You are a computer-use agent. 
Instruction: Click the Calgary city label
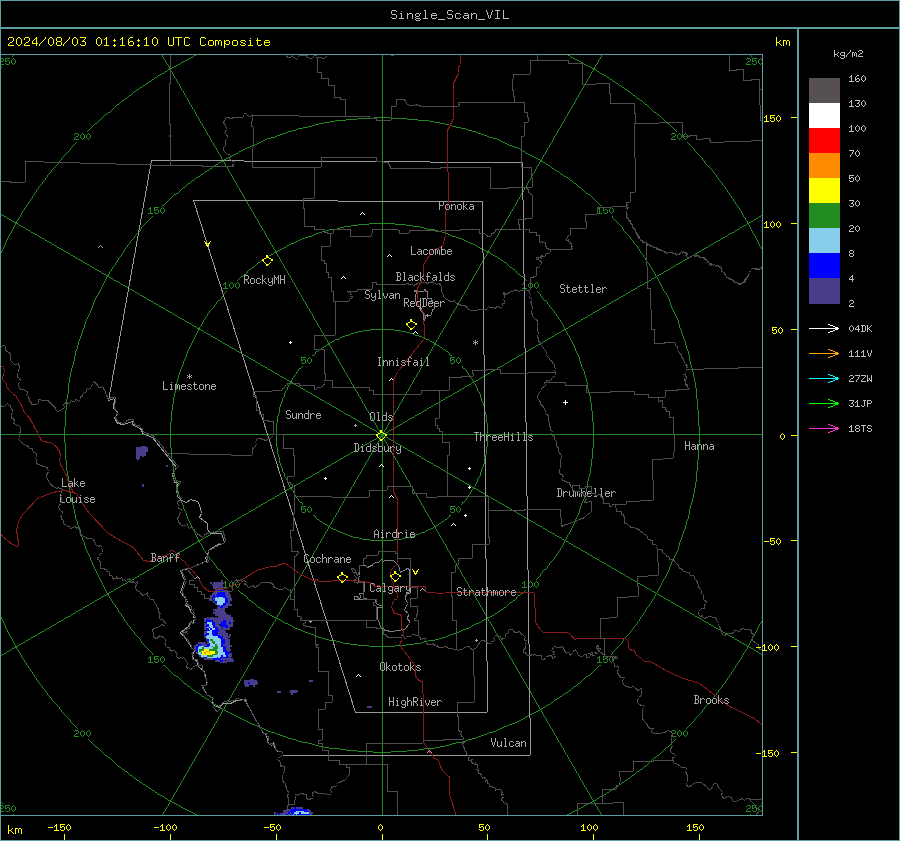390,588
